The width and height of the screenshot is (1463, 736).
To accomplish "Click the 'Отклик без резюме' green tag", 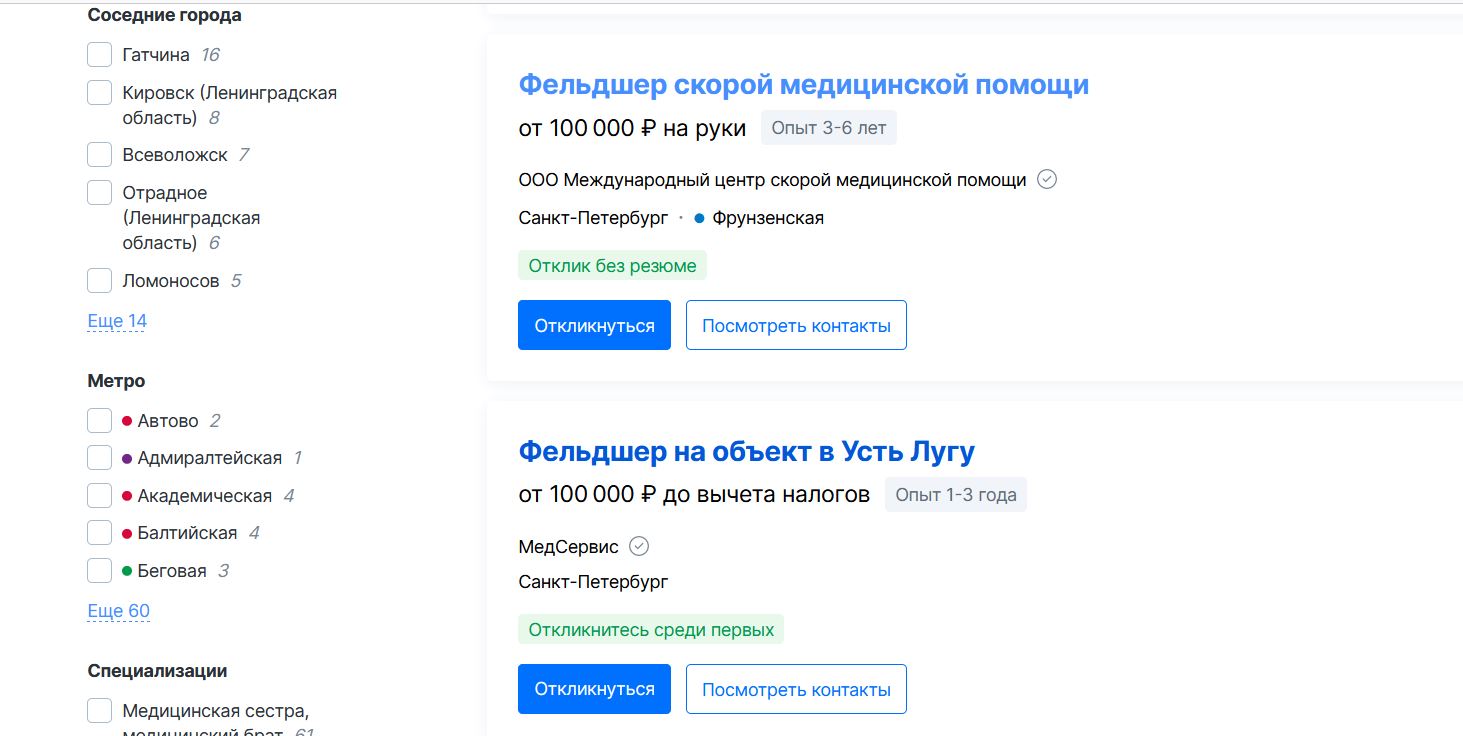I will [612, 266].
